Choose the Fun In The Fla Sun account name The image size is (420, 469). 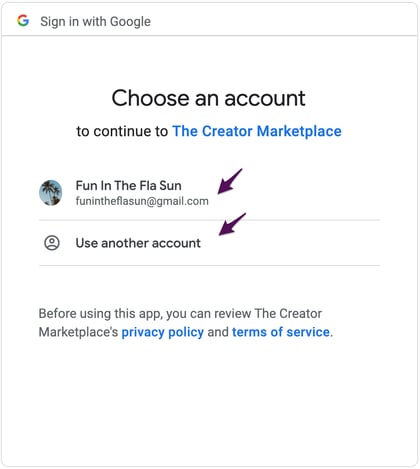coord(129,186)
